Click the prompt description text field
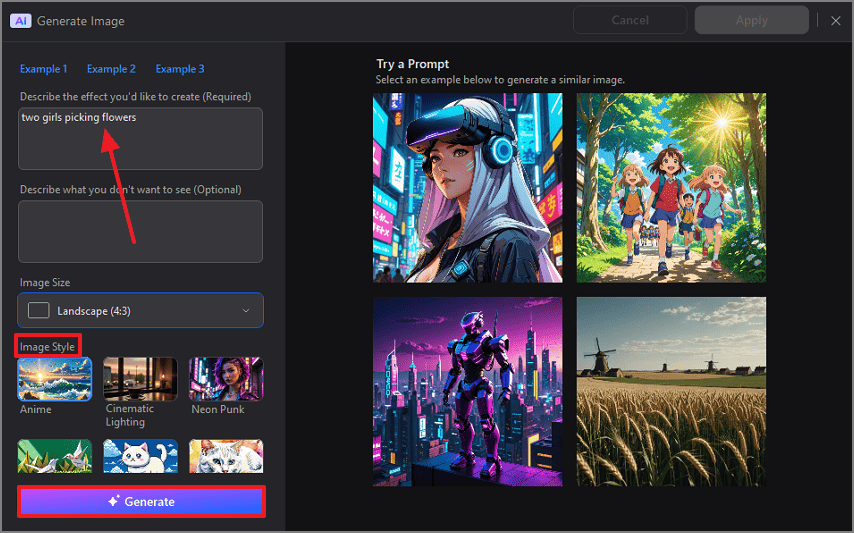The height and width of the screenshot is (533, 854). [140, 139]
